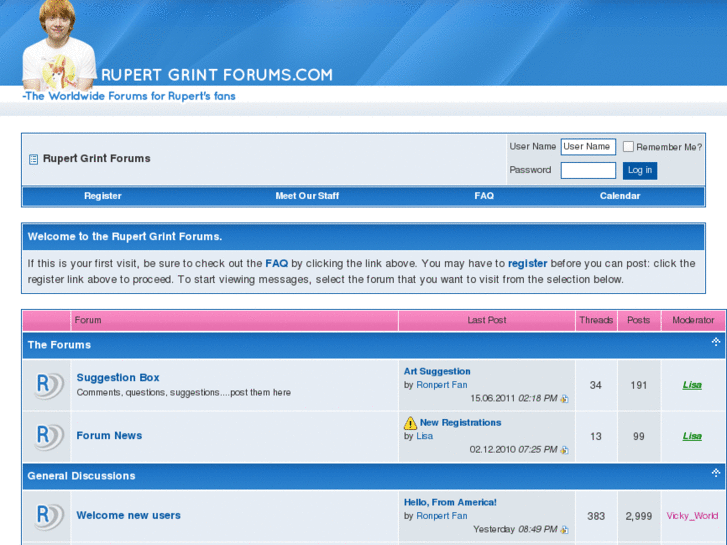Open Meet Our Staff page
The image size is (727, 545).
(x=307, y=196)
